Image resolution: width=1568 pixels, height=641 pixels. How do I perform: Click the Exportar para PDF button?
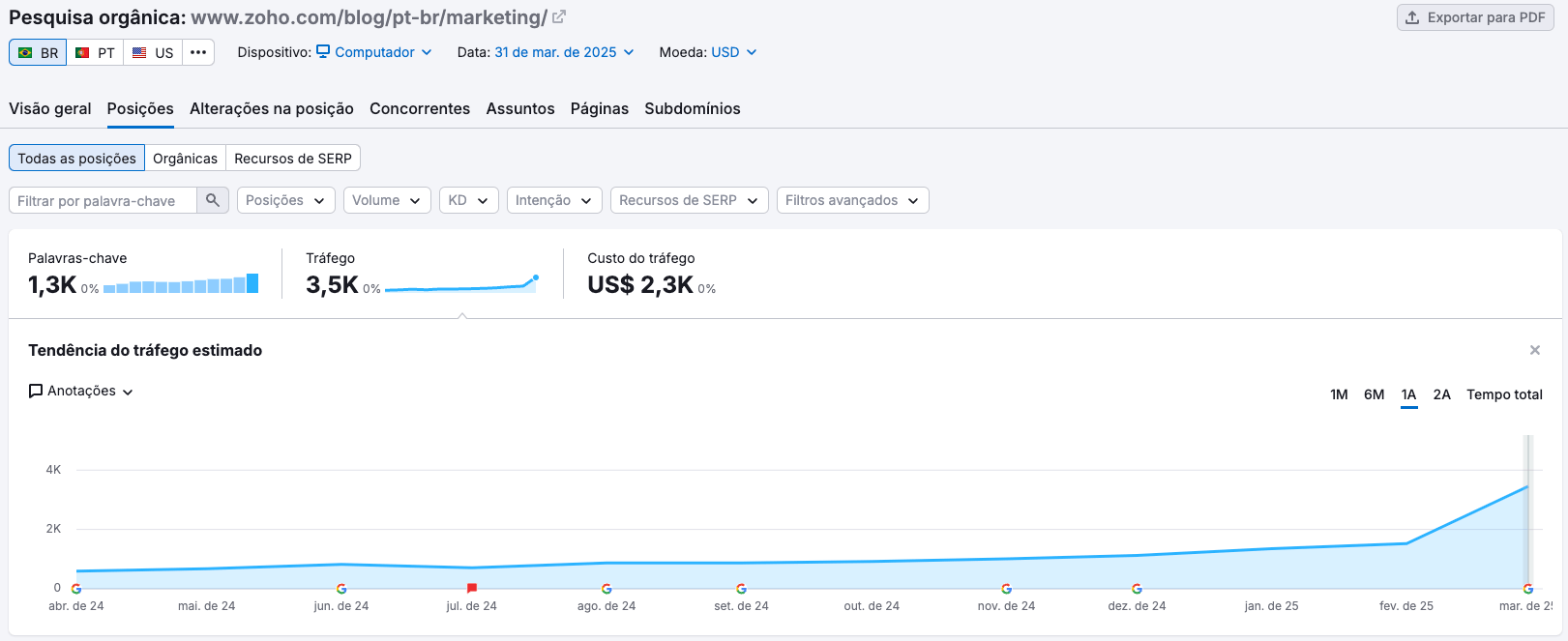(1475, 17)
